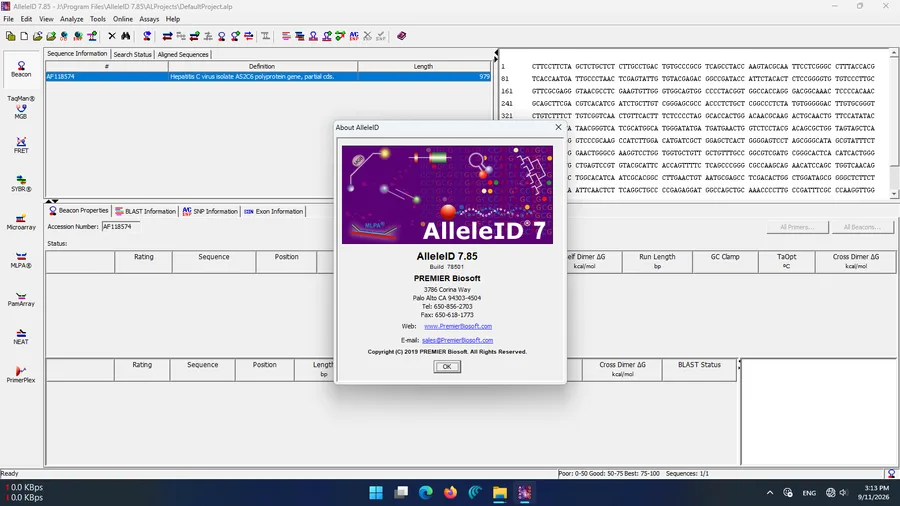Screen dimensions: 900x506
Task: Select the AF118574 sequence row
Action: [x=268, y=76]
